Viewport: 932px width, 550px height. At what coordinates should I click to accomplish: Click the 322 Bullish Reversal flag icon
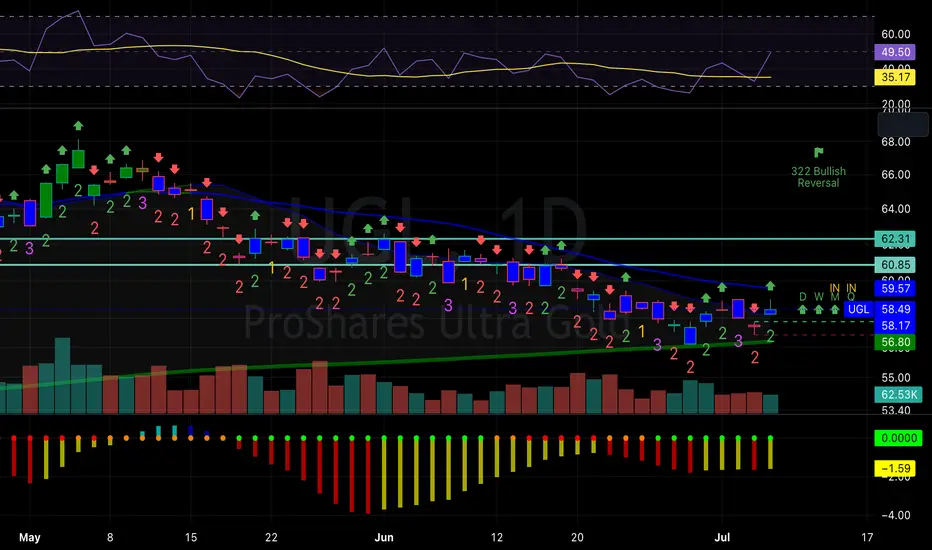[818, 153]
